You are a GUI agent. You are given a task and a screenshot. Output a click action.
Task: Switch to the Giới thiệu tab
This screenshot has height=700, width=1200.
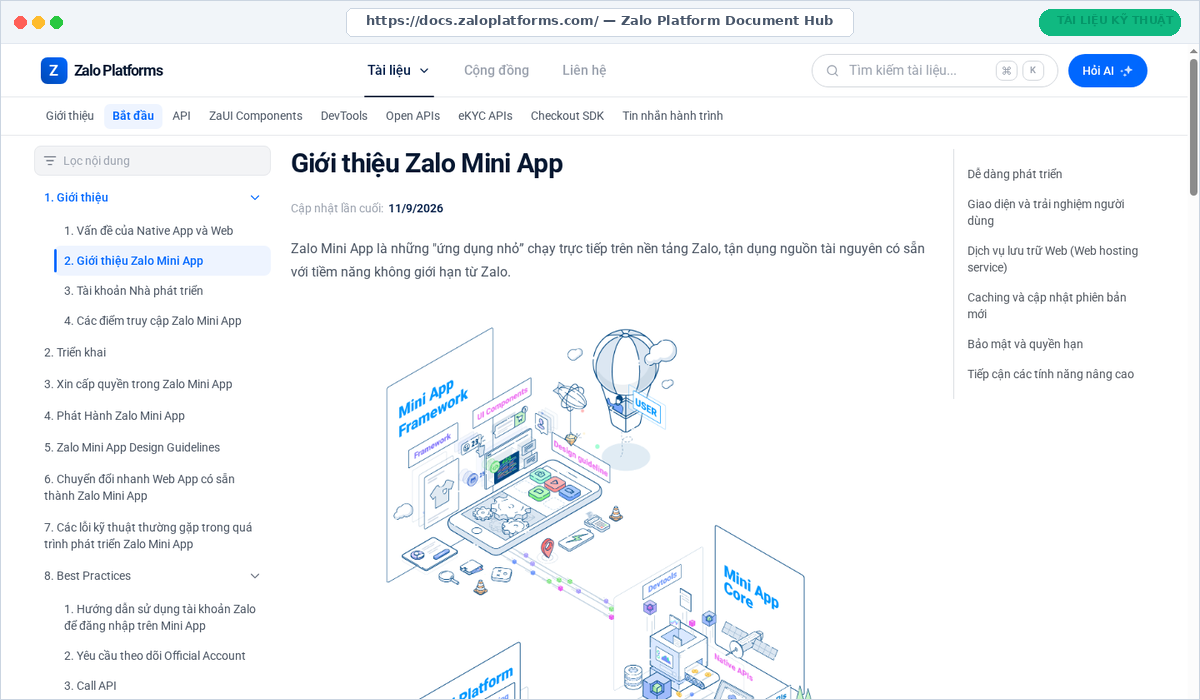[70, 116]
